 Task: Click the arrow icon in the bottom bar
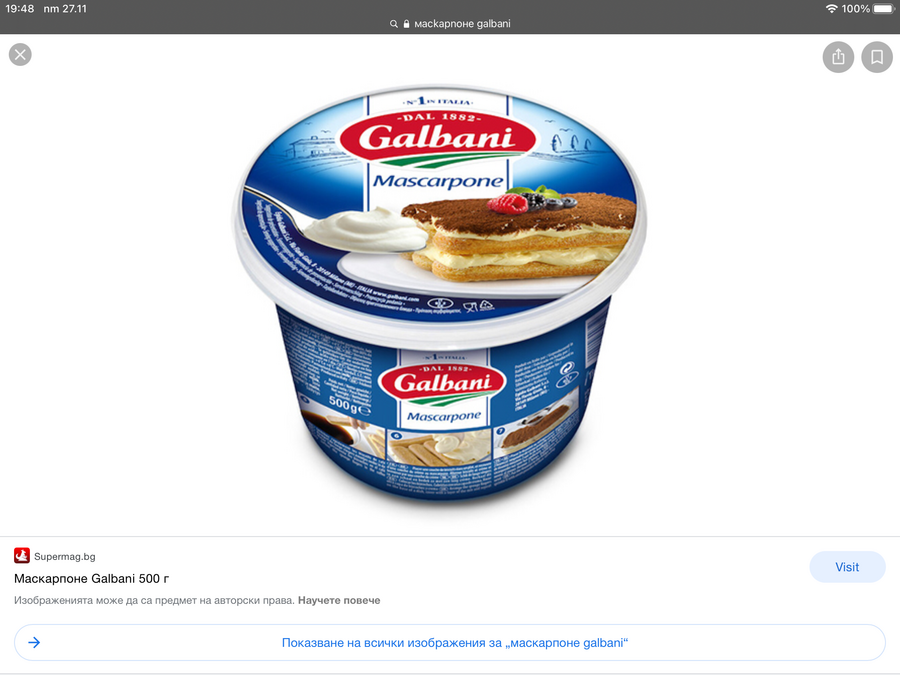coord(34,642)
